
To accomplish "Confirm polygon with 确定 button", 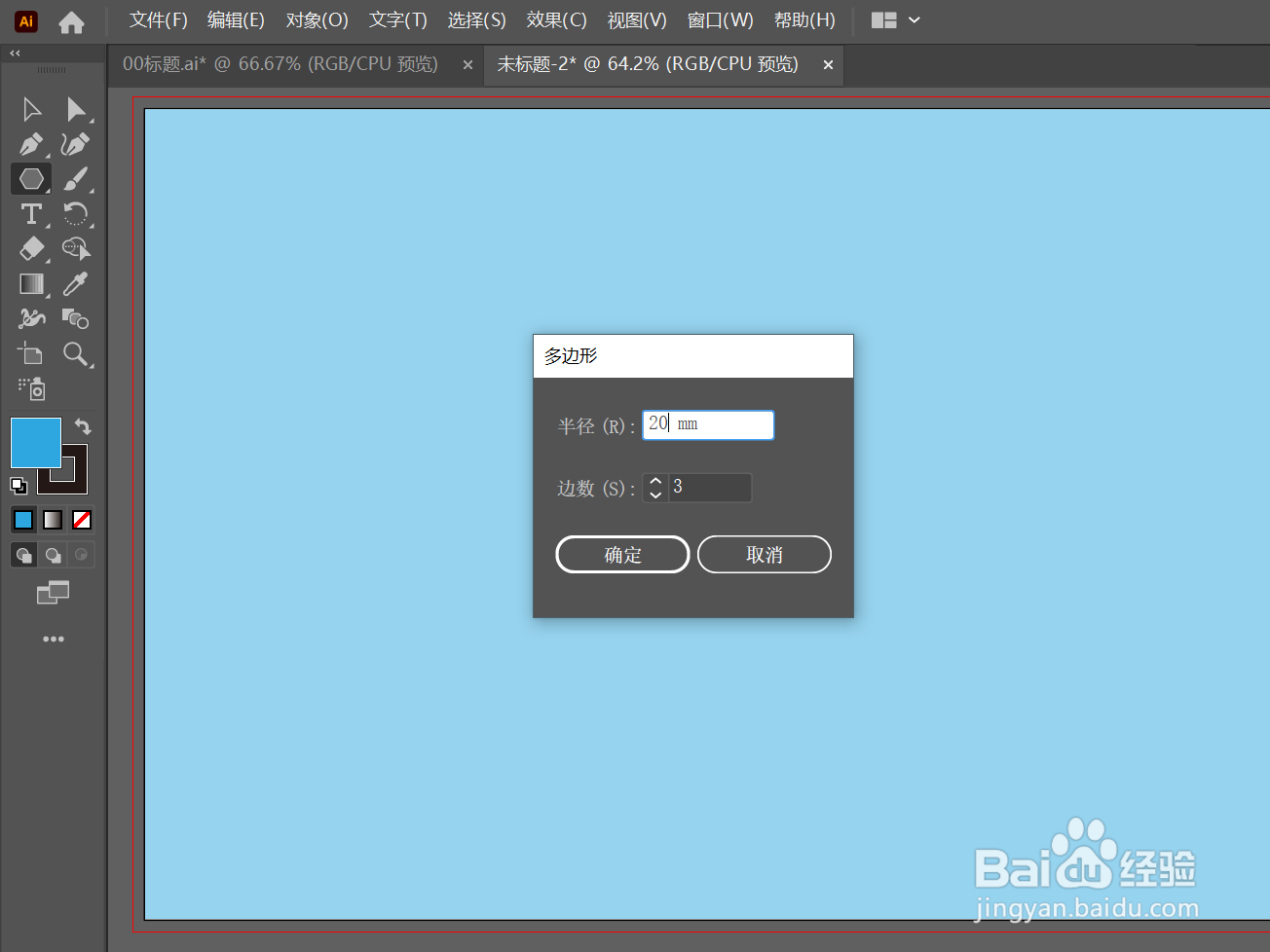I will click(622, 555).
